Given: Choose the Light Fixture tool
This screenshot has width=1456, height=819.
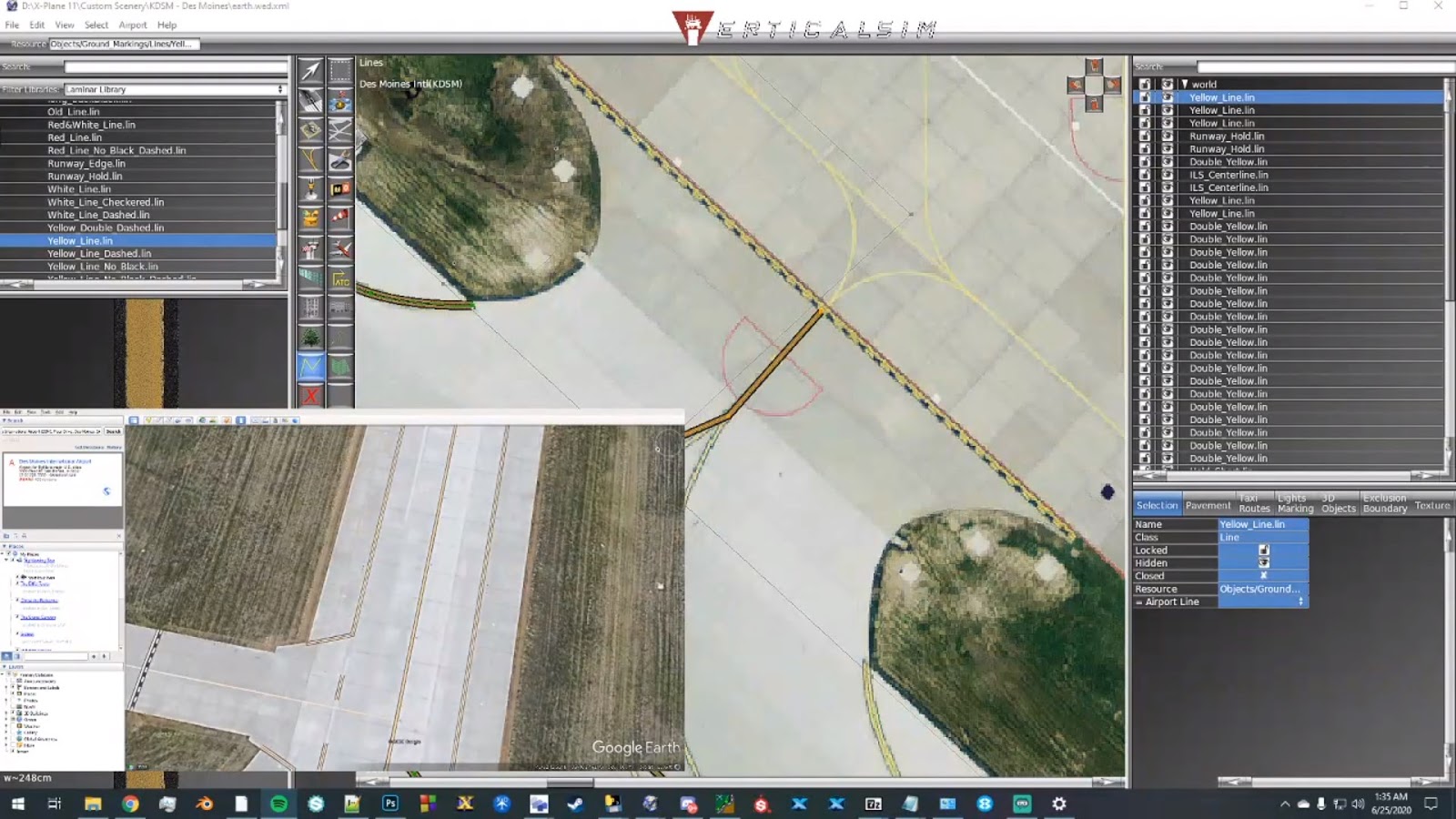Looking at the screenshot, I should (x=311, y=189).
